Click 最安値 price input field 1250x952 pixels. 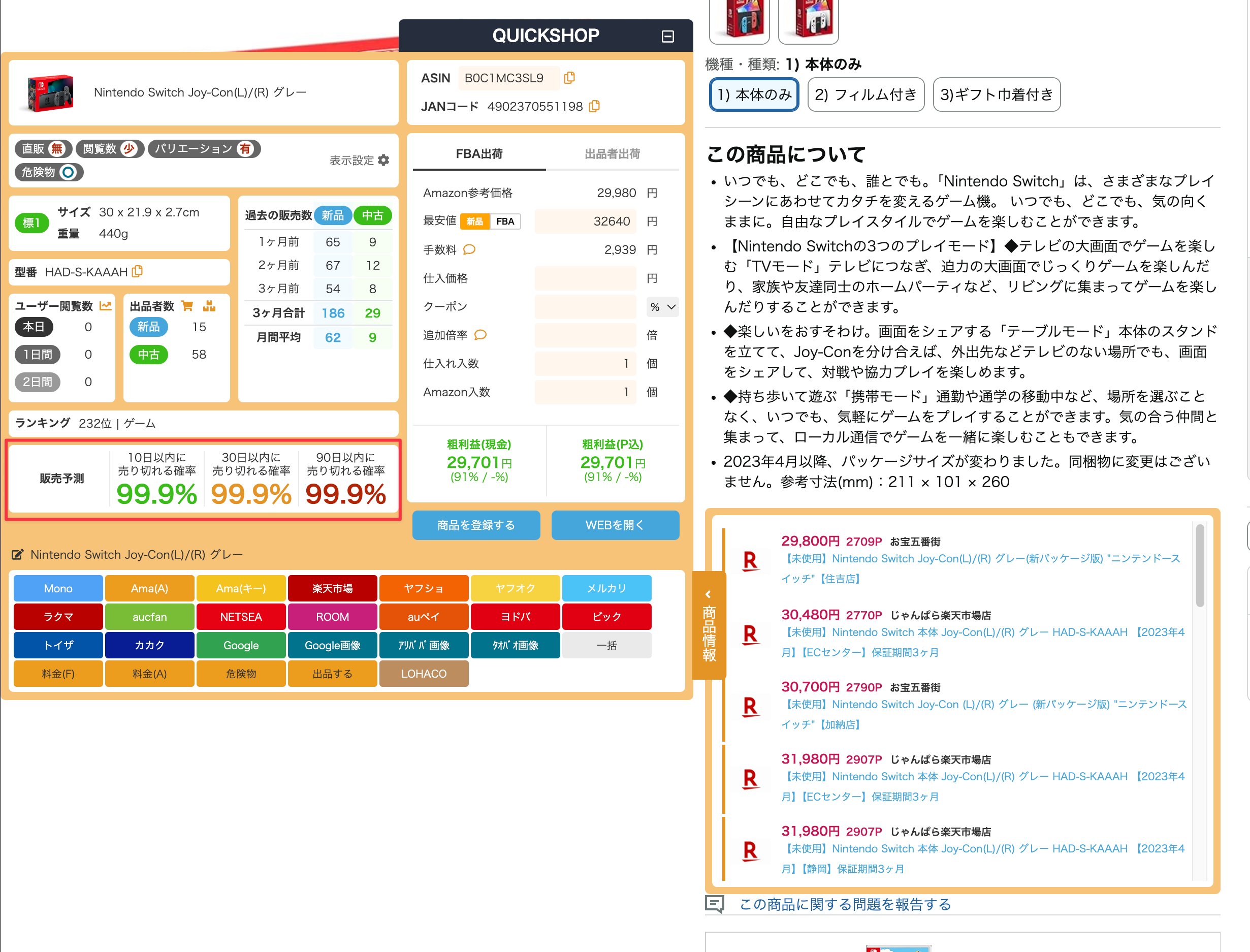tap(585, 221)
